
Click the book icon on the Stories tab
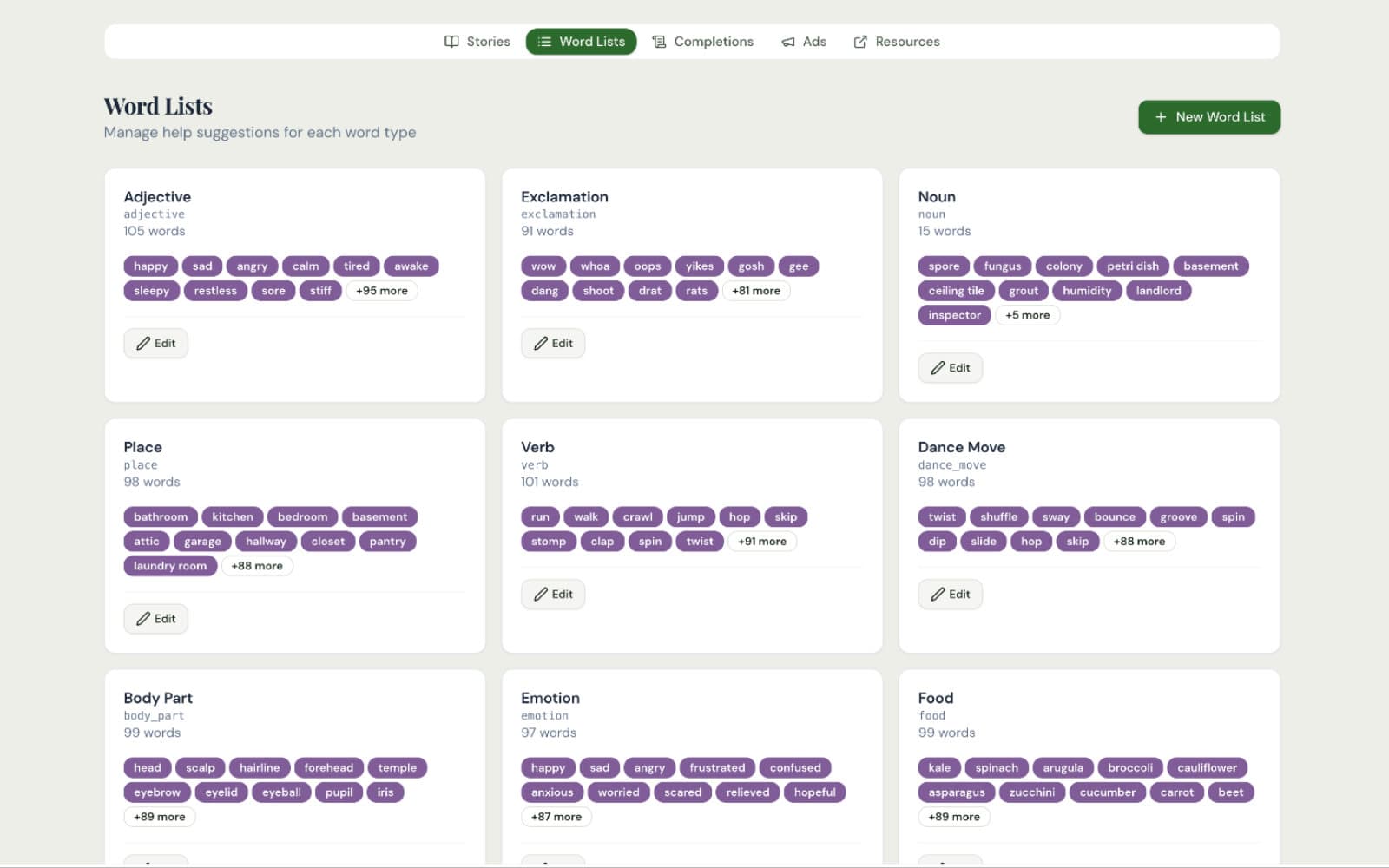pos(451,41)
